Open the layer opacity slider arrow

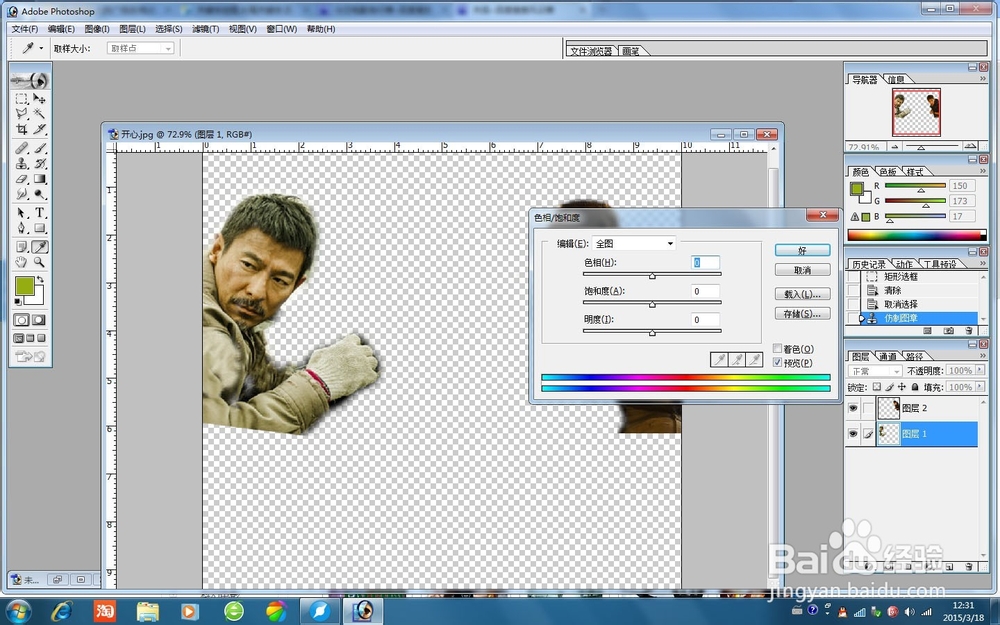(980, 371)
